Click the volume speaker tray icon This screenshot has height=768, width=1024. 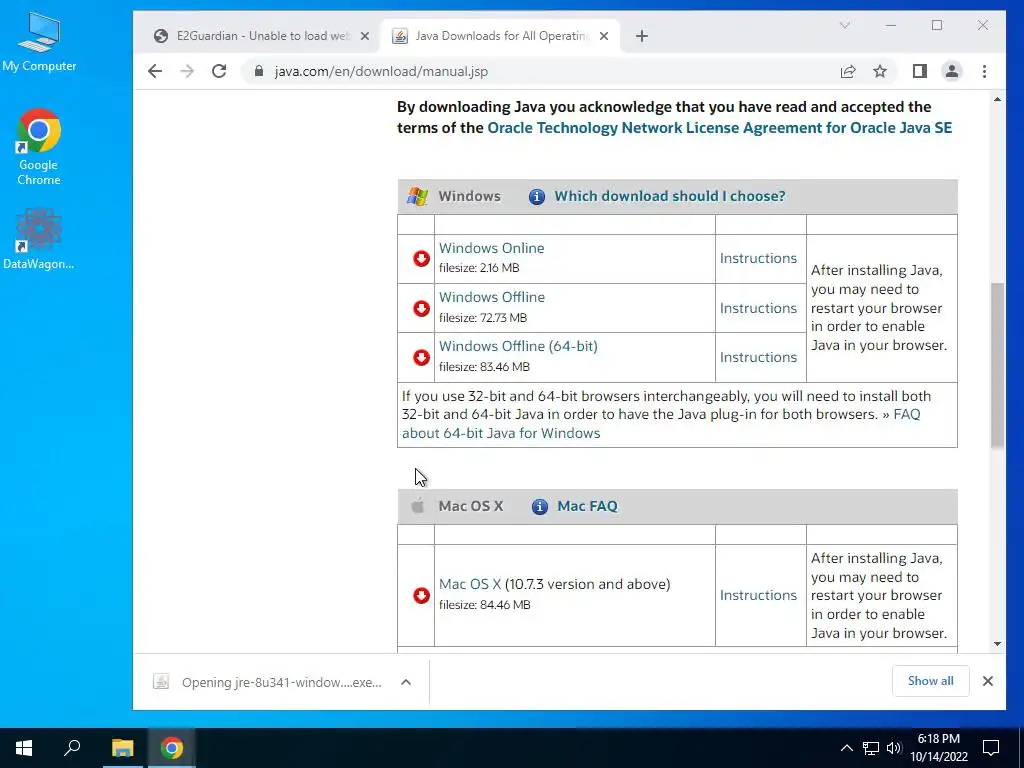pyautogui.click(x=894, y=748)
